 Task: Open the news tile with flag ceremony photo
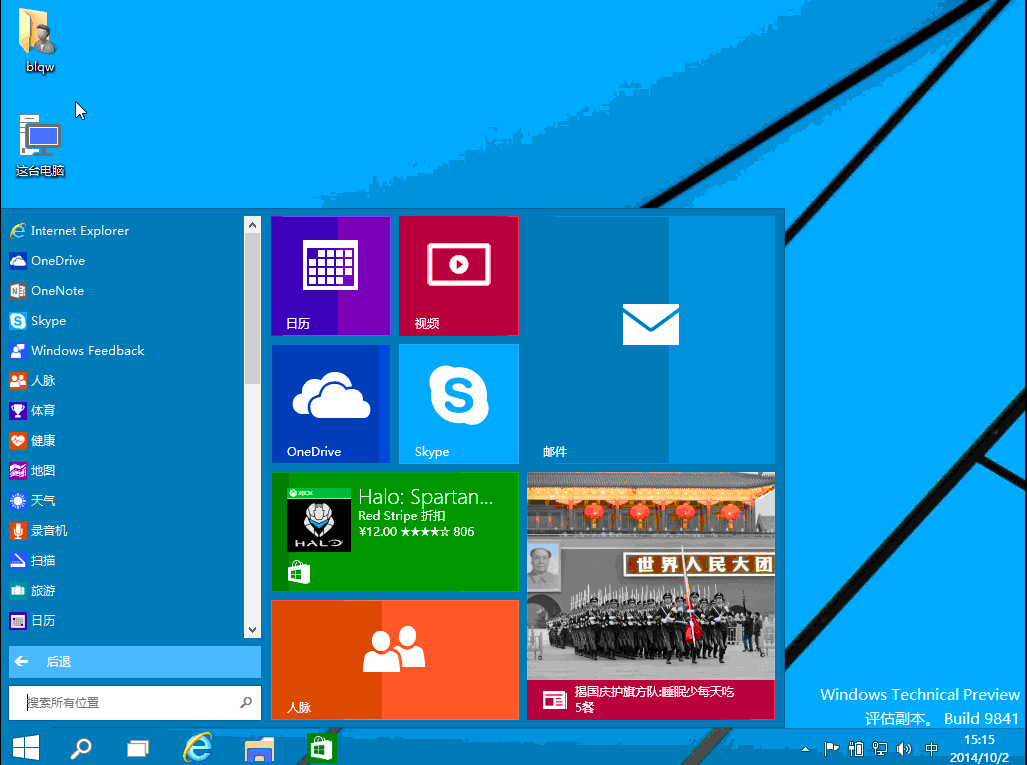click(x=651, y=596)
